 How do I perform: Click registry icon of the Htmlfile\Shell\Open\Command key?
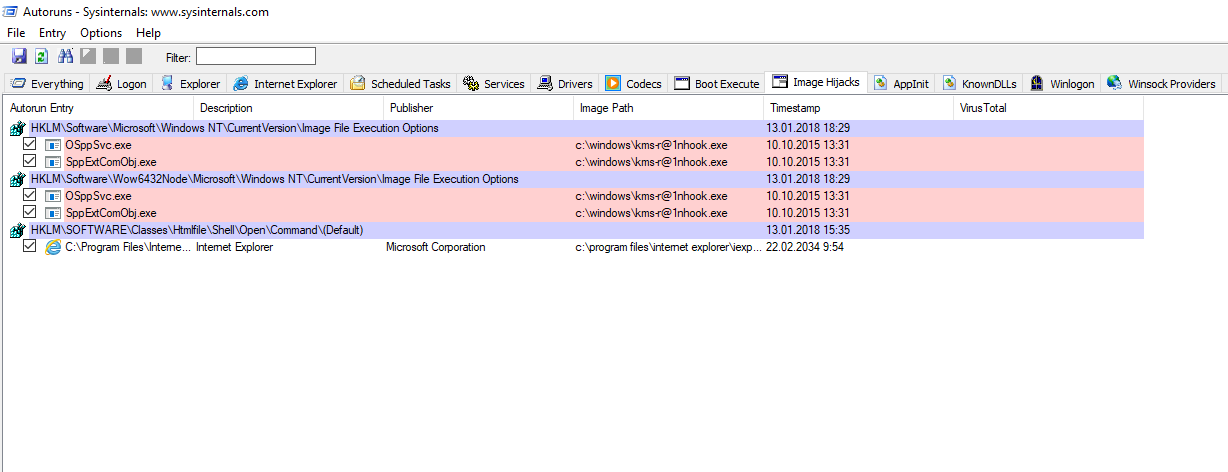[x=17, y=230]
